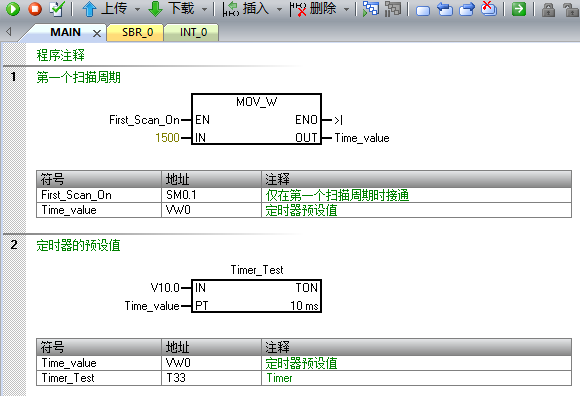Click network 1 title 第一个扫描周期

78,78
